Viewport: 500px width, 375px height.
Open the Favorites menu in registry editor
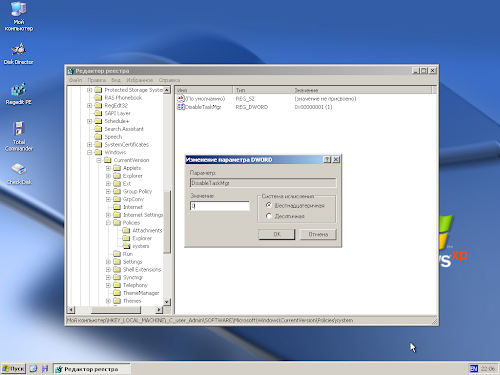pyautogui.click(x=140, y=80)
